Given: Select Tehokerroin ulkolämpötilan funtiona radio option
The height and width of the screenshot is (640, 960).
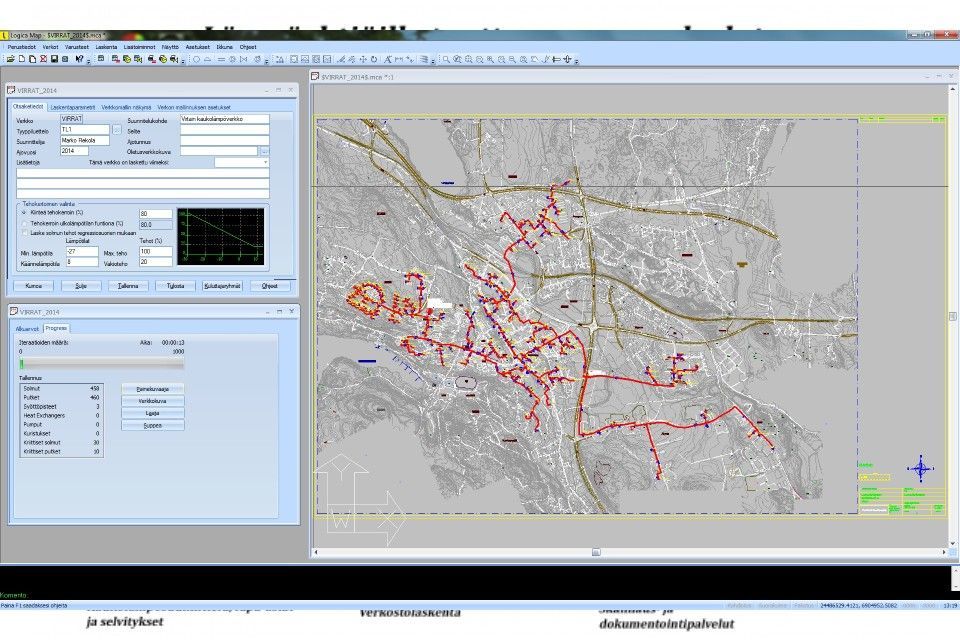Looking at the screenshot, I should pos(23,223).
